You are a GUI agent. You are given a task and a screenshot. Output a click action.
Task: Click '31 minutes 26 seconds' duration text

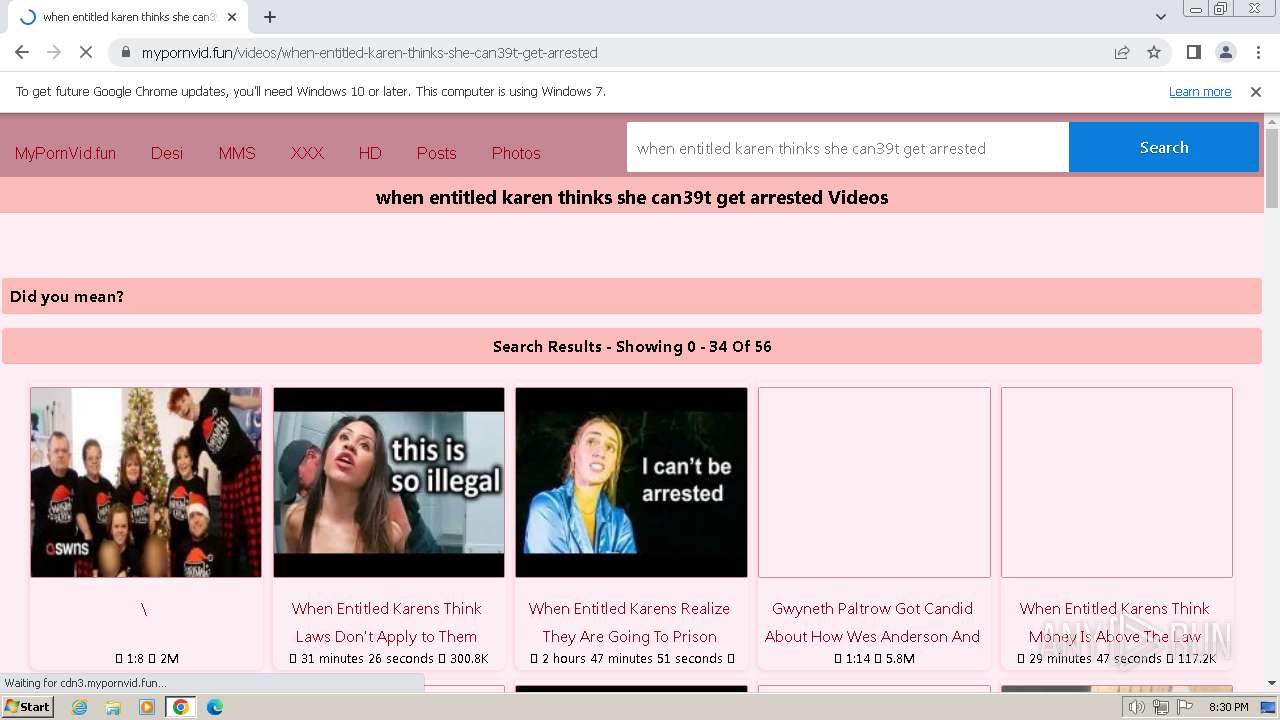tap(369, 659)
